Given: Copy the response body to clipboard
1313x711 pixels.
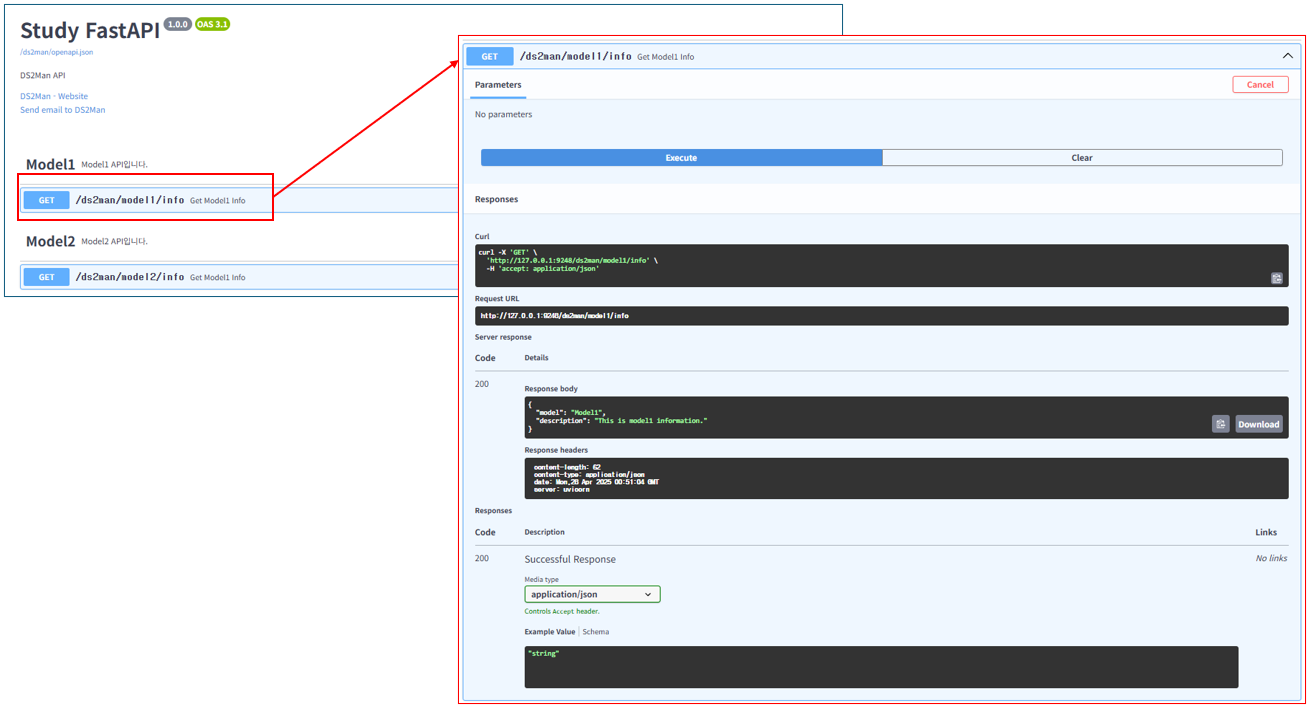Looking at the screenshot, I should (1220, 424).
